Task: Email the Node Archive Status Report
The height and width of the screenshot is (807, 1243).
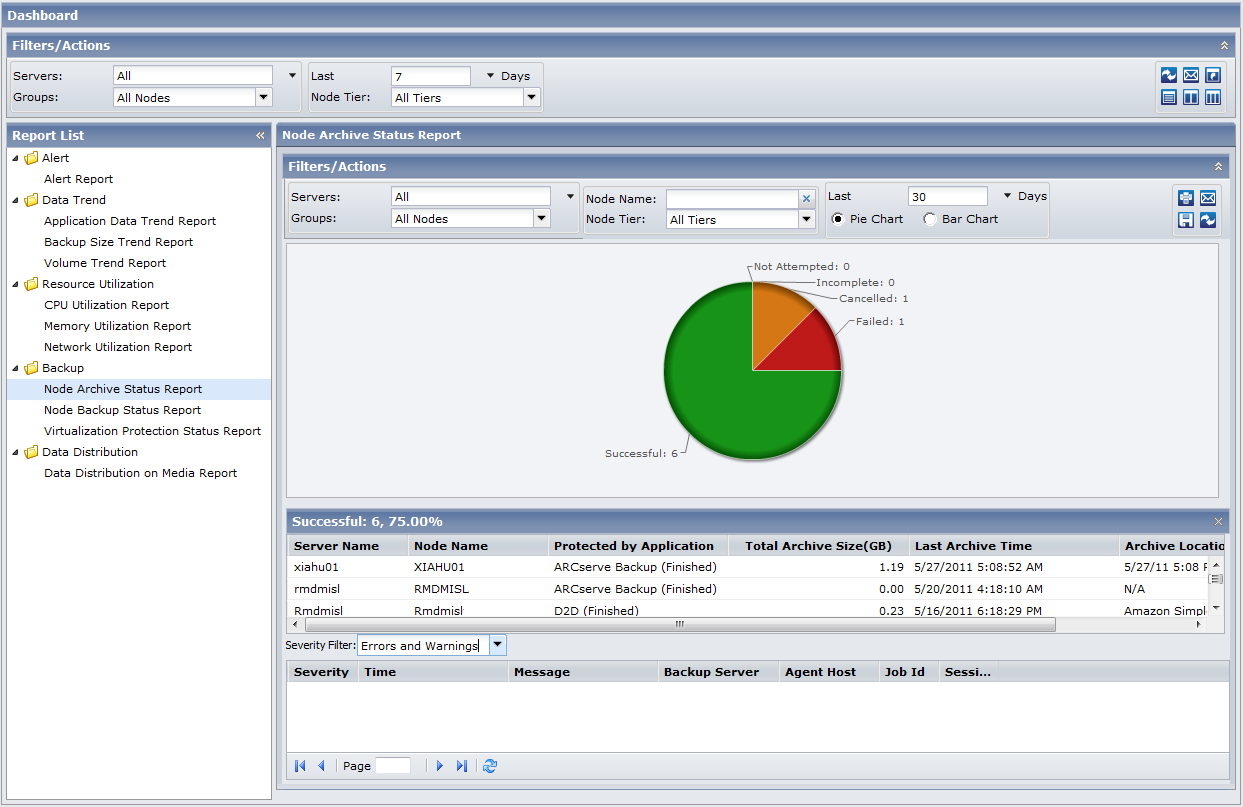Action: (x=1208, y=198)
